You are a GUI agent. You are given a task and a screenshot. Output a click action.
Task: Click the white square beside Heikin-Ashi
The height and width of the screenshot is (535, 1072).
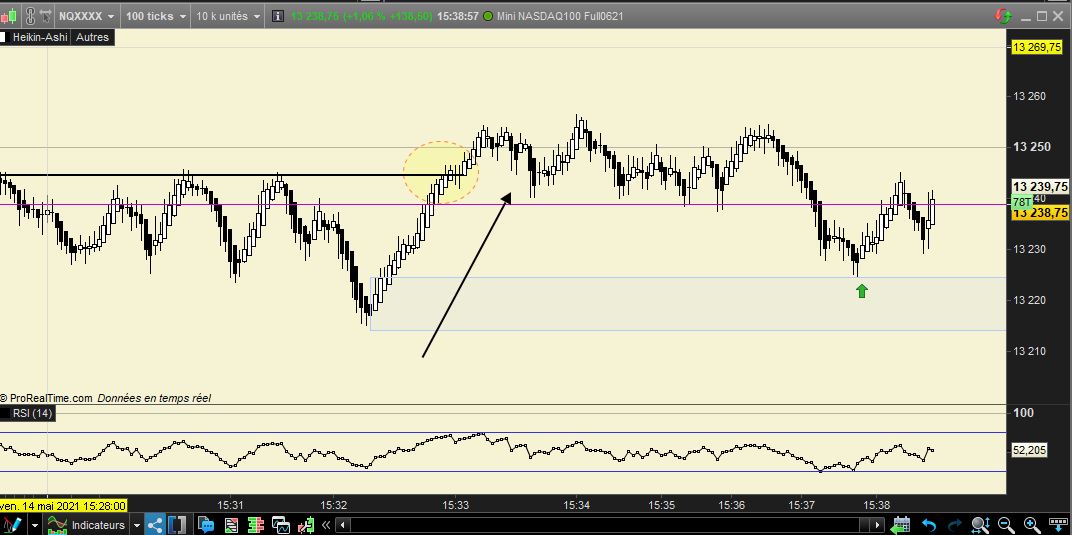(x=3, y=37)
